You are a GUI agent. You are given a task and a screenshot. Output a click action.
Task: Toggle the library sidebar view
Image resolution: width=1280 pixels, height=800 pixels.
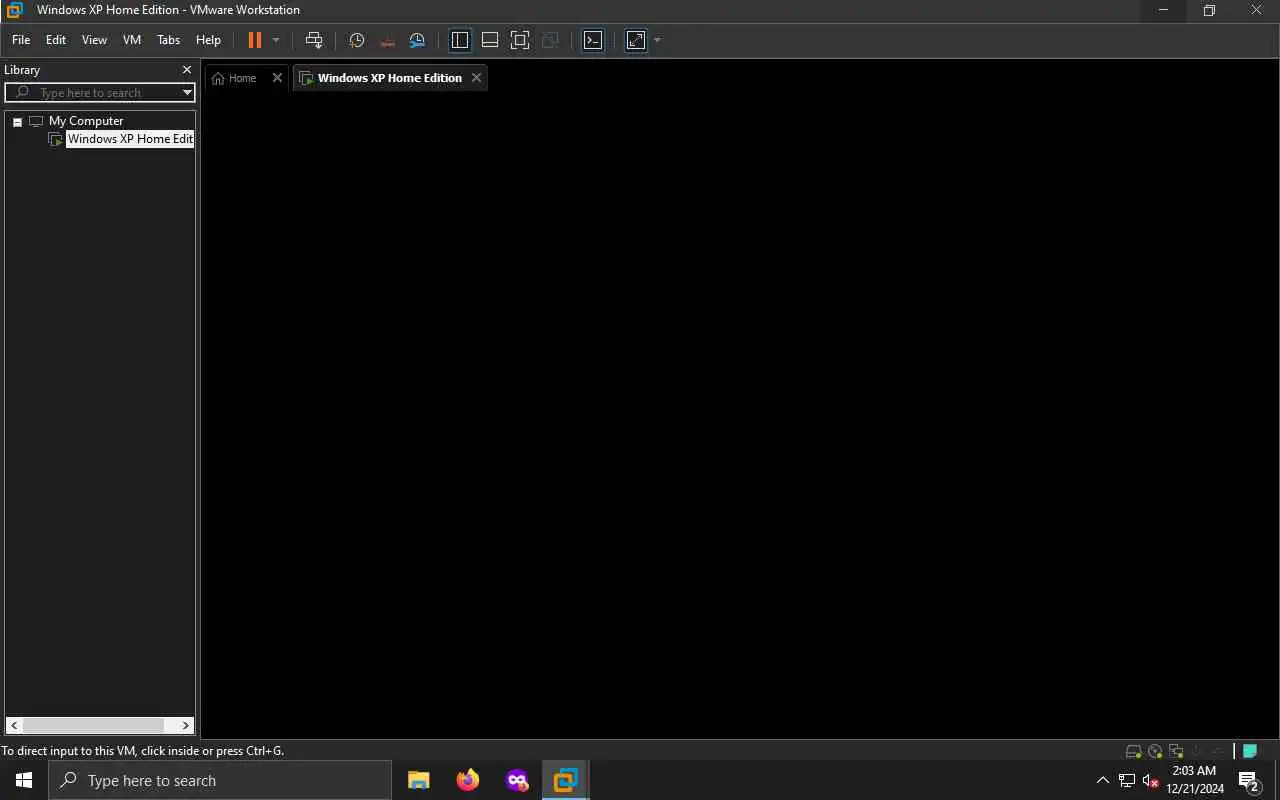[x=460, y=40]
